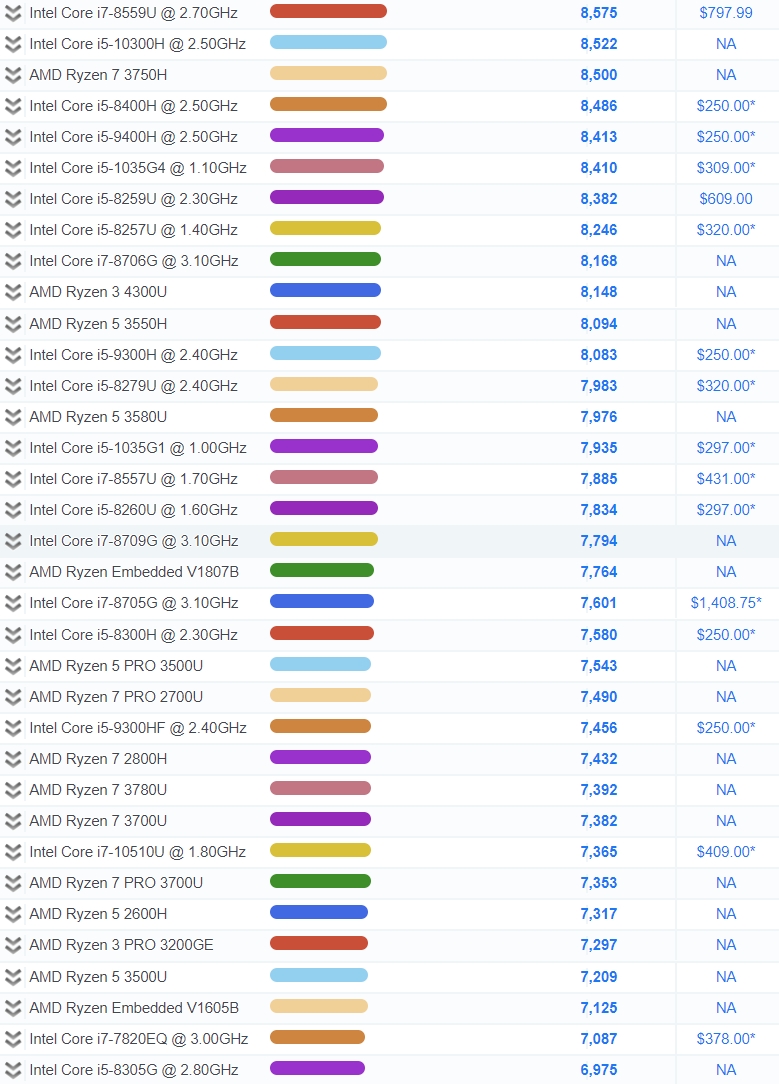Click the double-chevron icon beside AMD Ryzen 5 3550H
Image resolution: width=779 pixels, height=1084 pixels.
(x=13, y=324)
